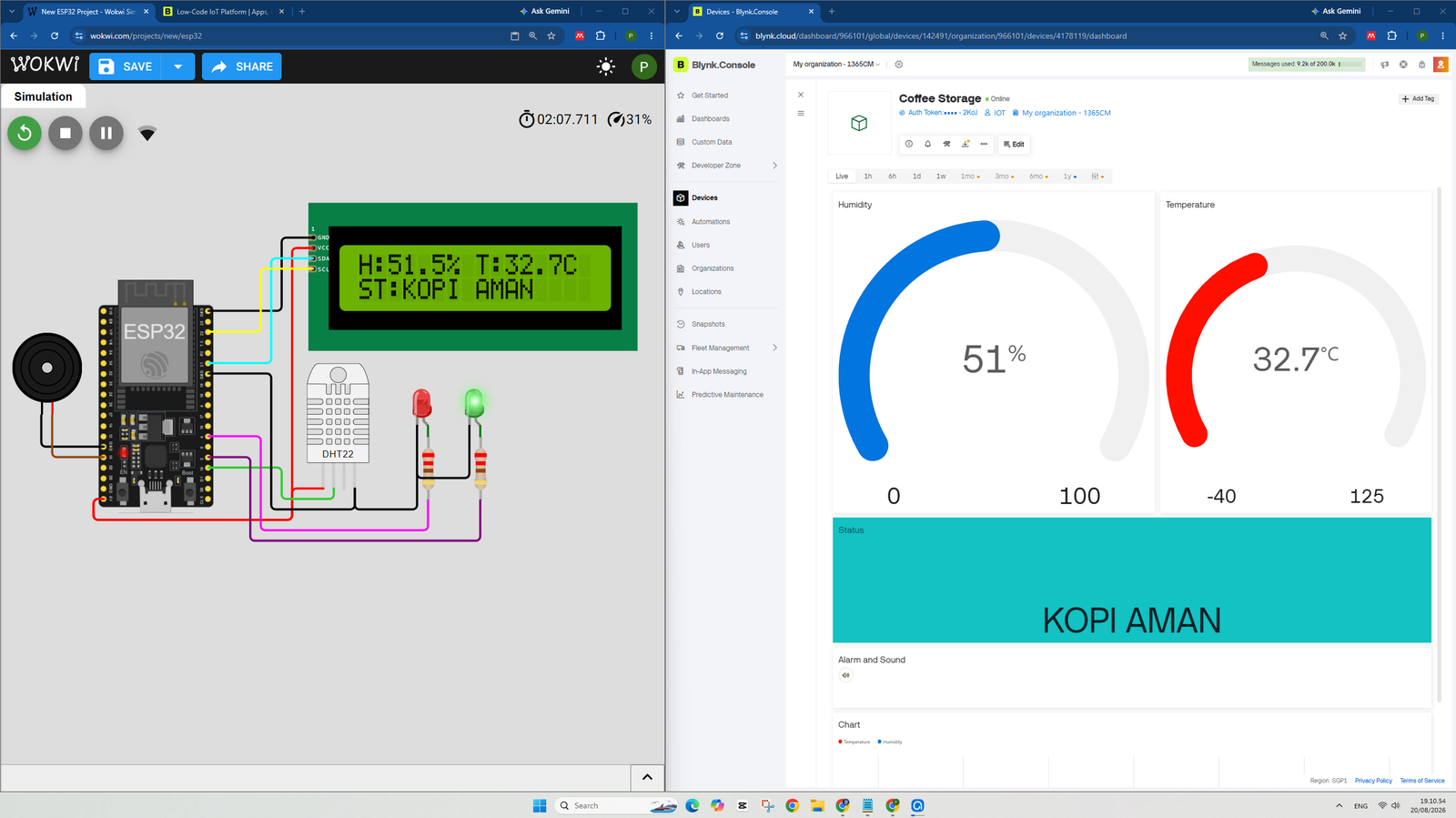Stop the Wokwi simulation
Screen dimensions: 1456x818
66,133
